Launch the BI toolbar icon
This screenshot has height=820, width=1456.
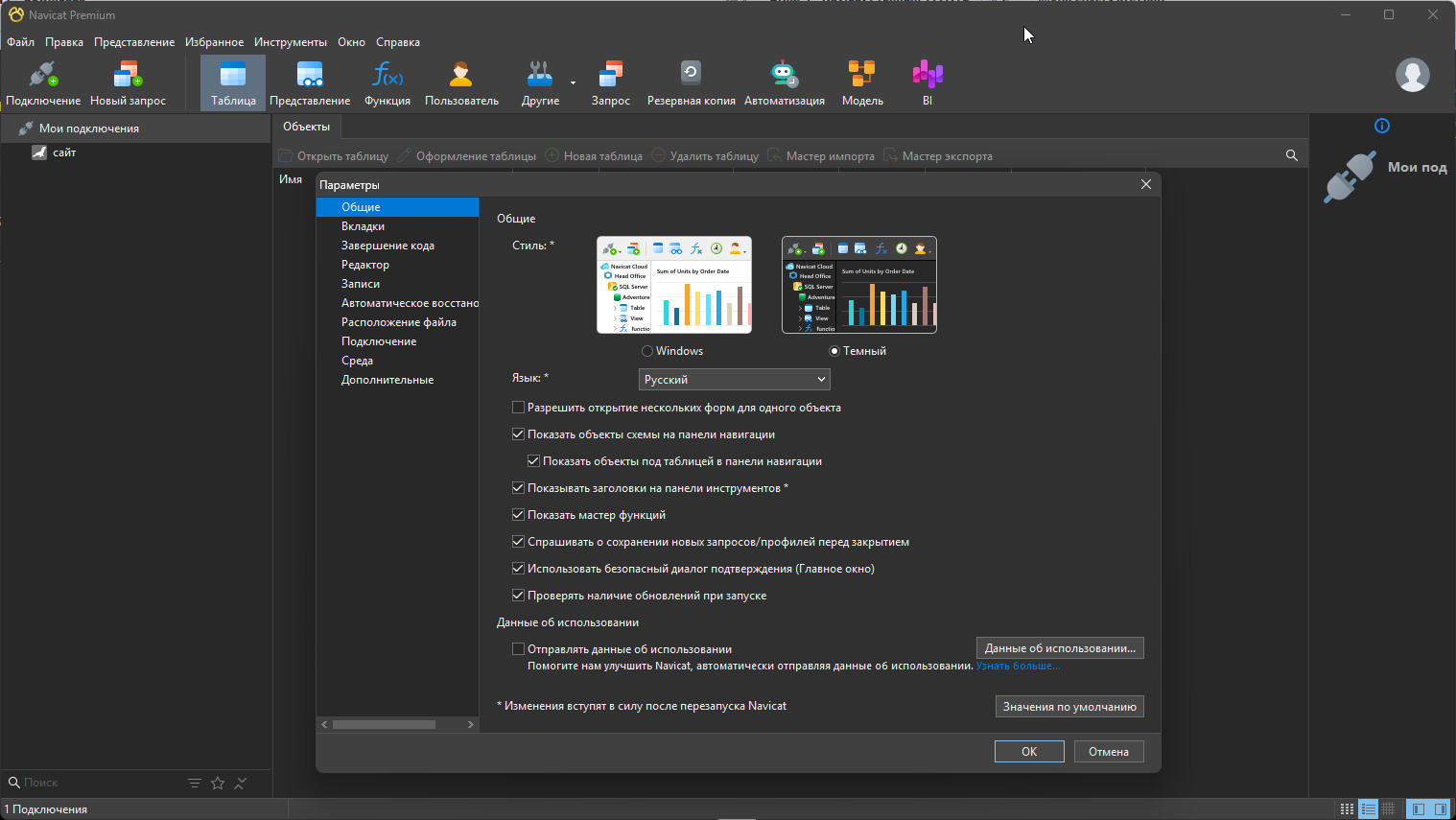click(927, 82)
